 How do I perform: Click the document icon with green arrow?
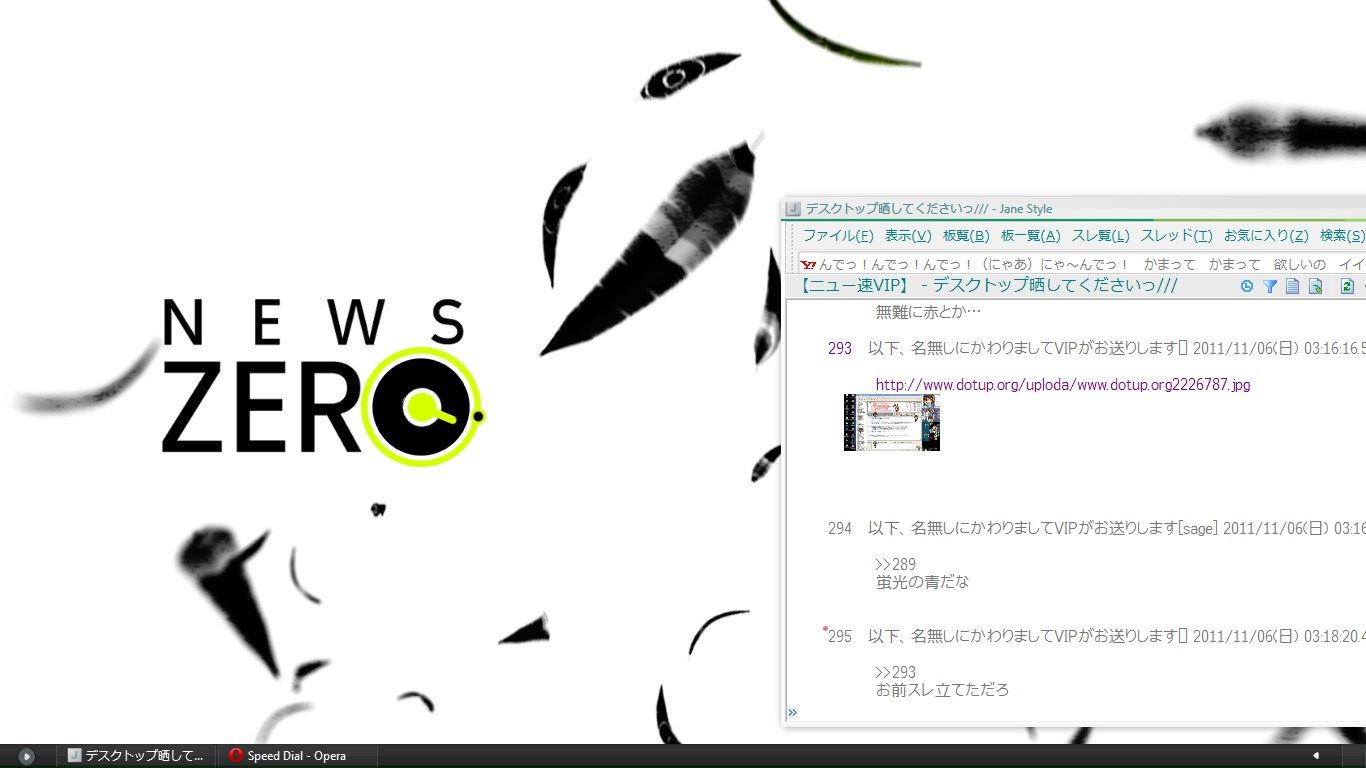1316,286
